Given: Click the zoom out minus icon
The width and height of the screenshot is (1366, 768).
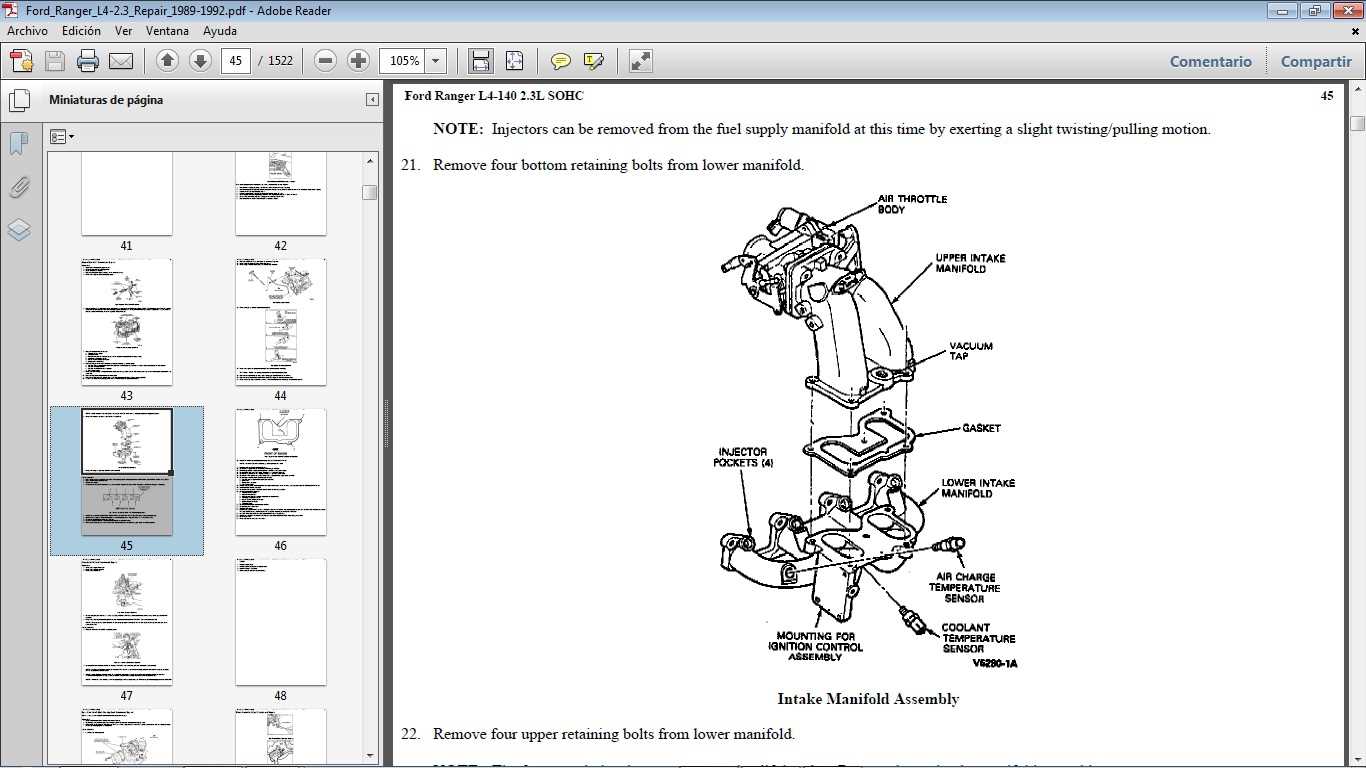Looking at the screenshot, I should tap(325, 61).
